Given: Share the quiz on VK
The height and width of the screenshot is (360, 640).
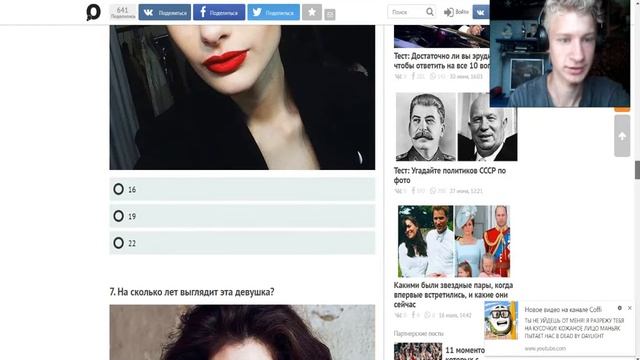Looking at the screenshot, I should [x=164, y=12].
